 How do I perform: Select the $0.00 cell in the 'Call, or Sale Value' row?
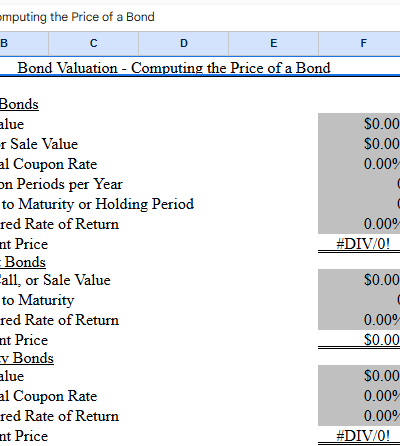(359, 280)
